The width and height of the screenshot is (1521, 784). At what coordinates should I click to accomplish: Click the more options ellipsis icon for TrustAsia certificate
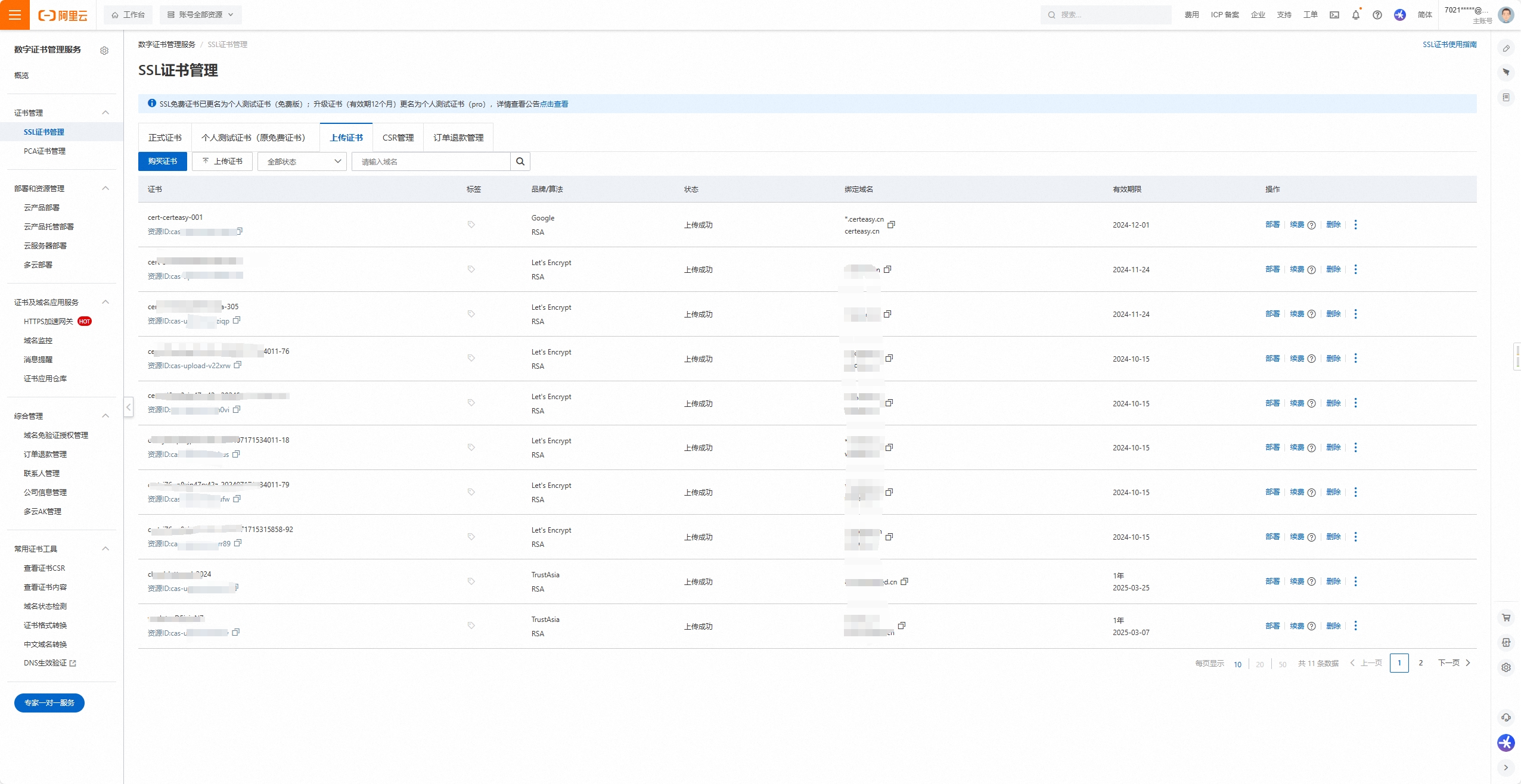[1356, 581]
